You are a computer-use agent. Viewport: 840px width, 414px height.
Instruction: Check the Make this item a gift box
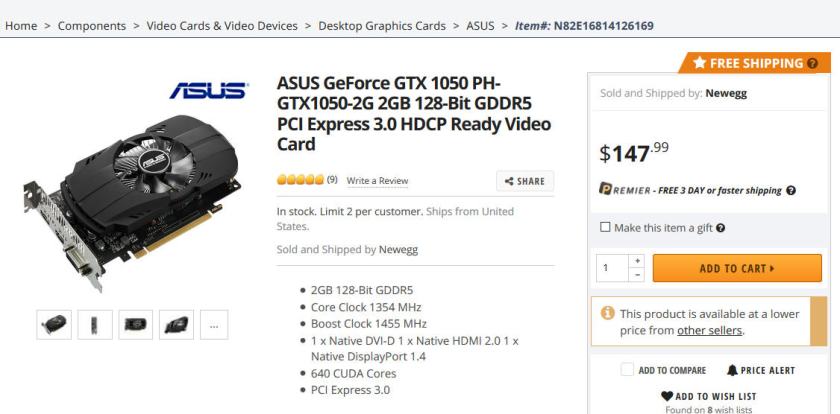606,228
